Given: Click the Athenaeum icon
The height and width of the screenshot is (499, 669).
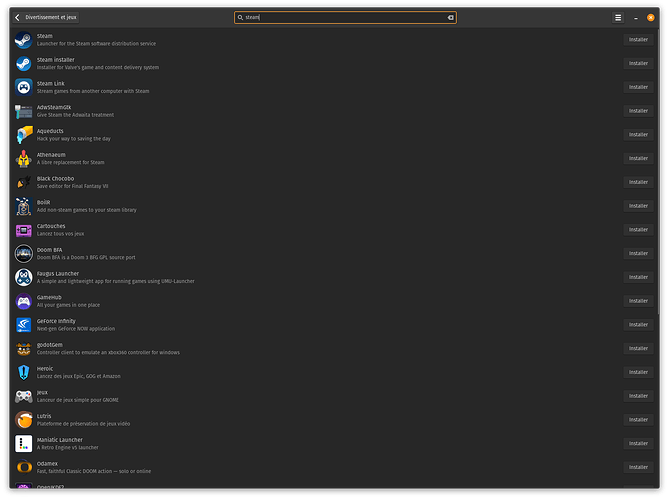Looking at the screenshot, I should (x=23, y=158).
